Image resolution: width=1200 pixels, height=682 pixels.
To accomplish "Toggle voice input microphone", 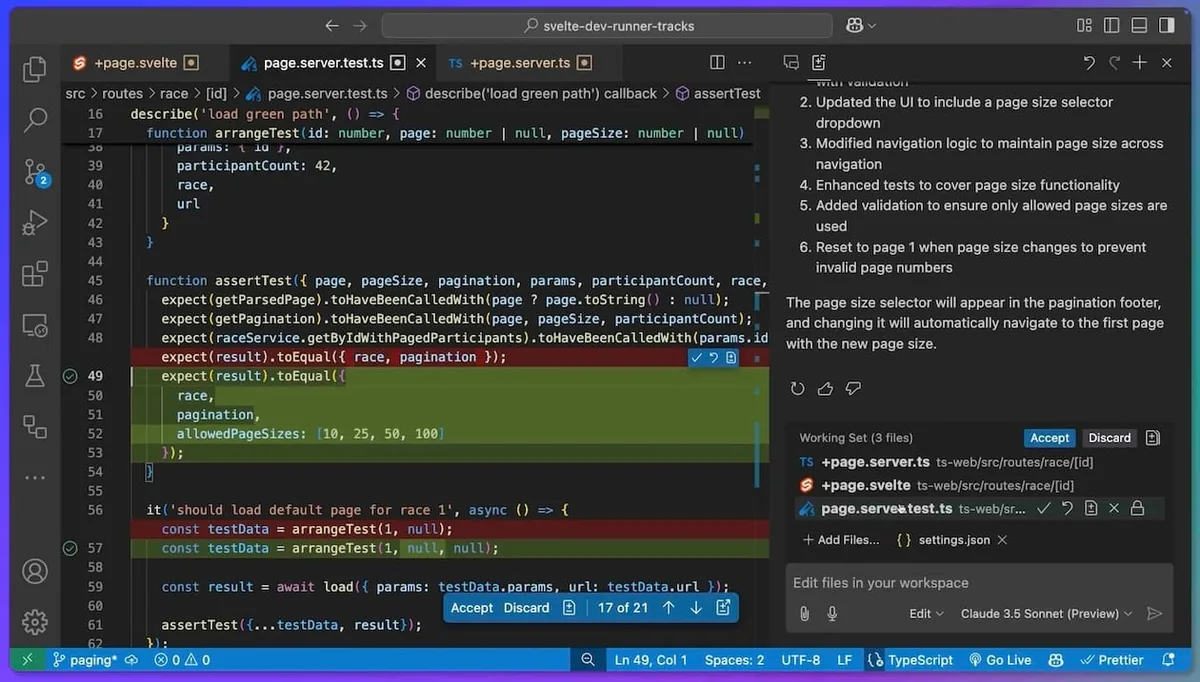I will pos(832,614).
